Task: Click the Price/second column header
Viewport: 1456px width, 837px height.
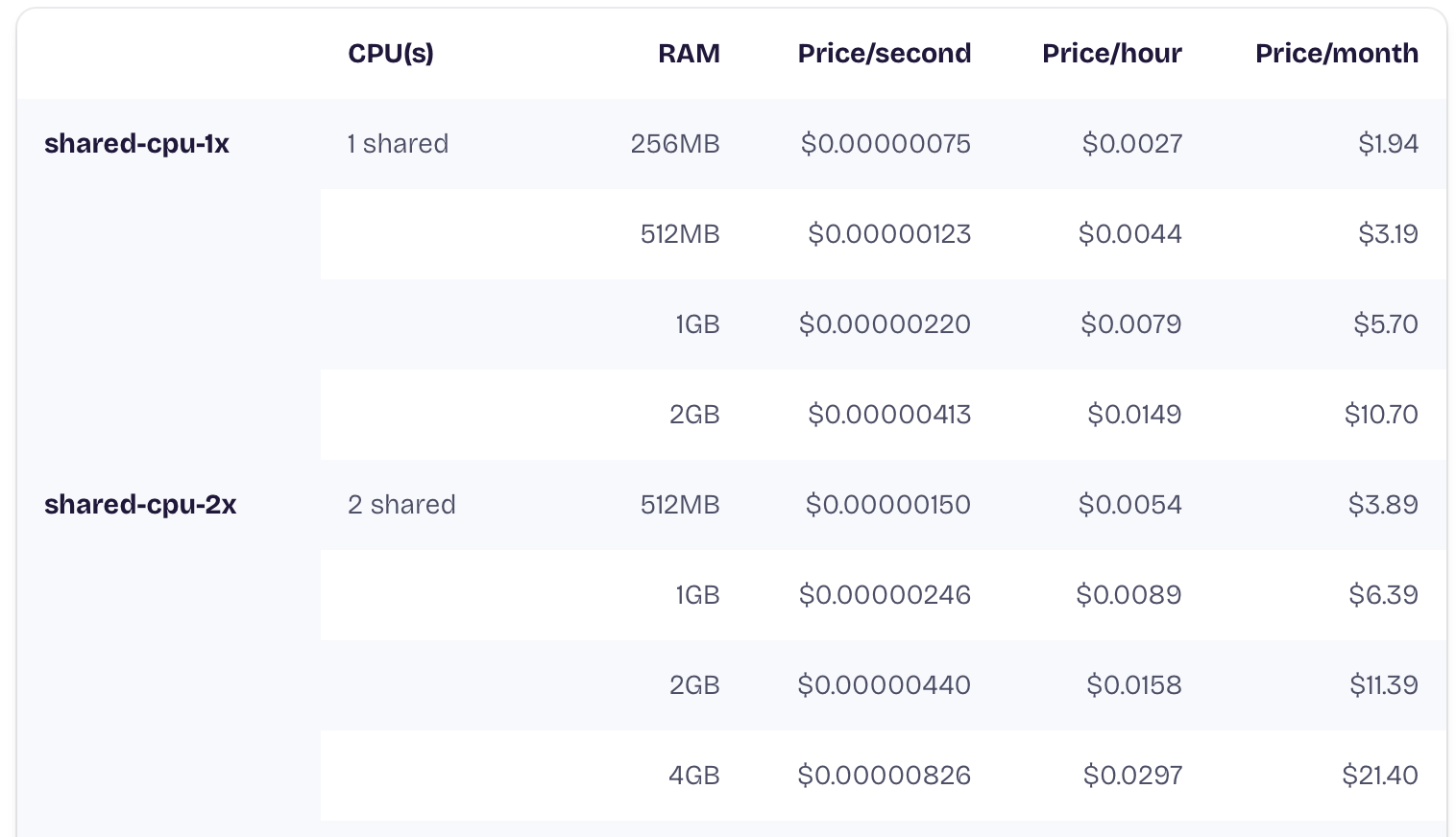Action: click(884, 54)
